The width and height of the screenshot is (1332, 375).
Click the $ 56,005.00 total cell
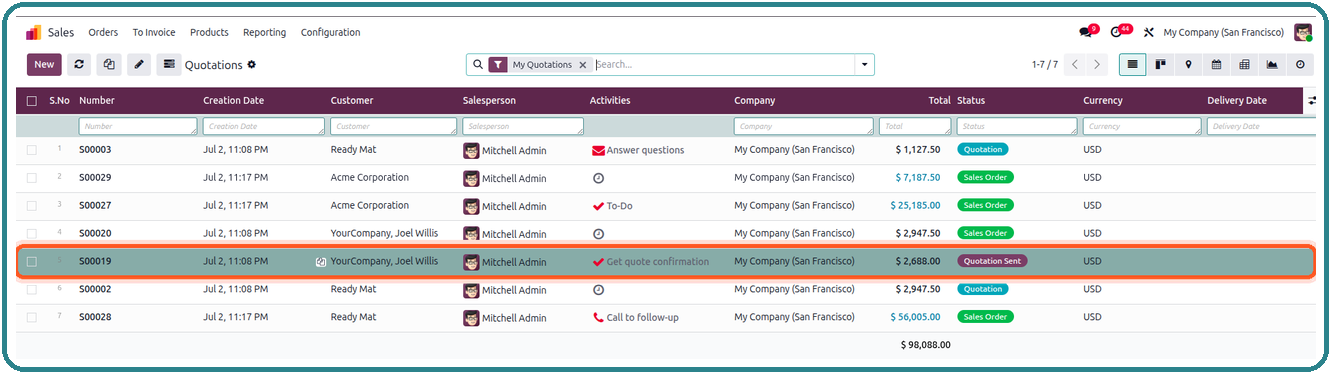coord(915,317)
